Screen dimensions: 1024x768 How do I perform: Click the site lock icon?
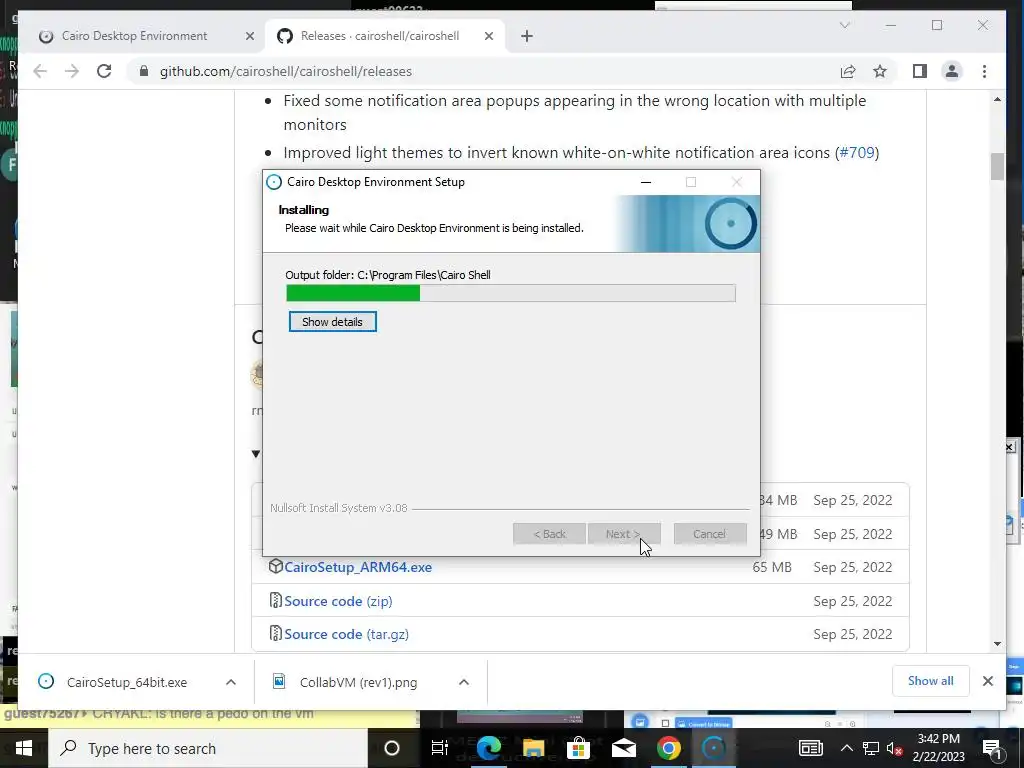pos(144,71)
